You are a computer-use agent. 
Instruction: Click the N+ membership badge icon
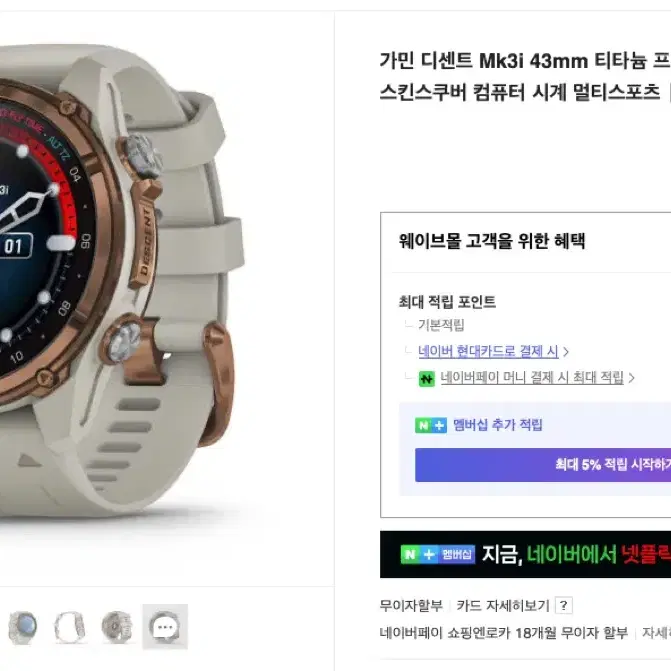[431, 425]
